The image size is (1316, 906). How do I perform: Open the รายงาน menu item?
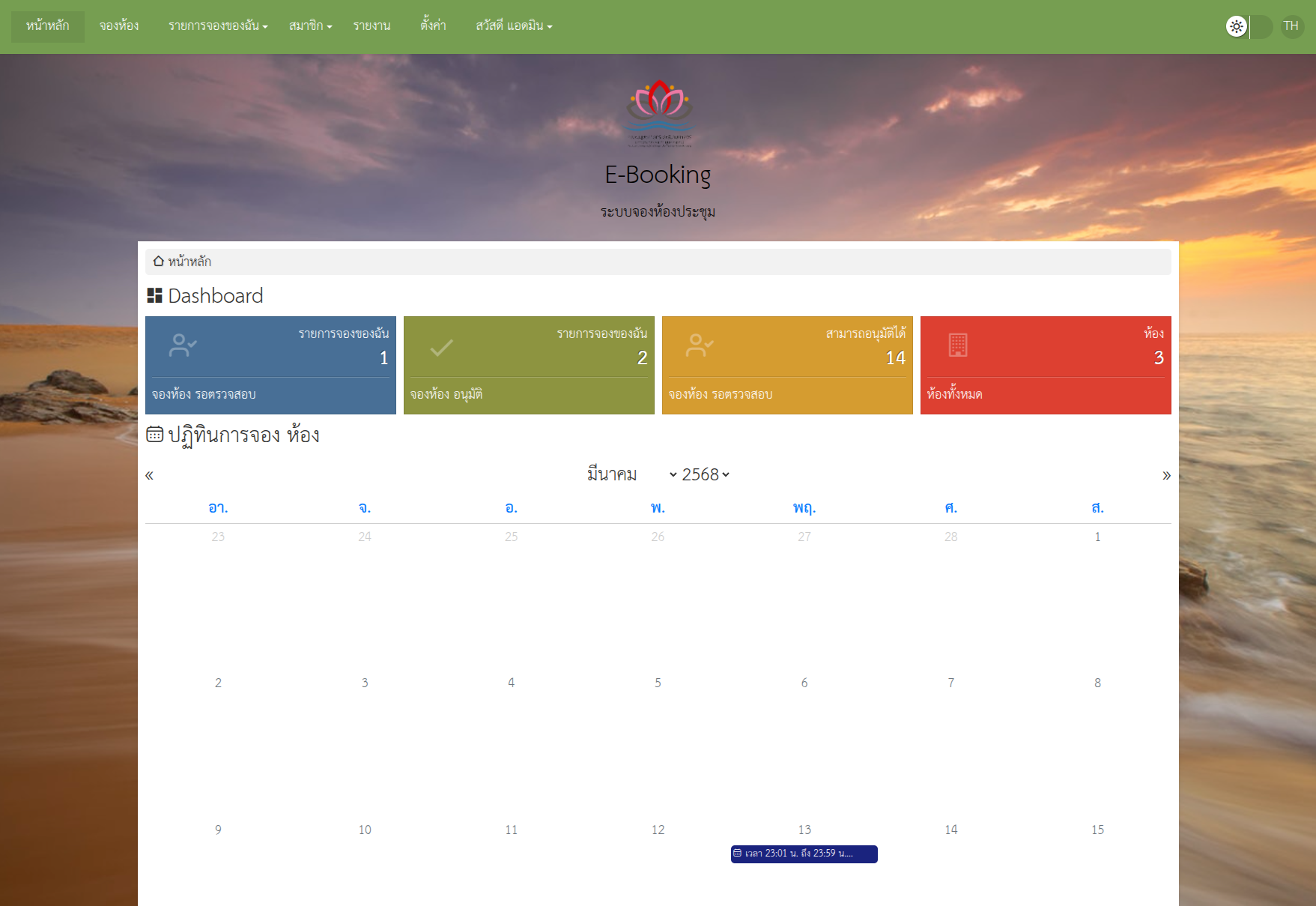click(x=372, y=26)
